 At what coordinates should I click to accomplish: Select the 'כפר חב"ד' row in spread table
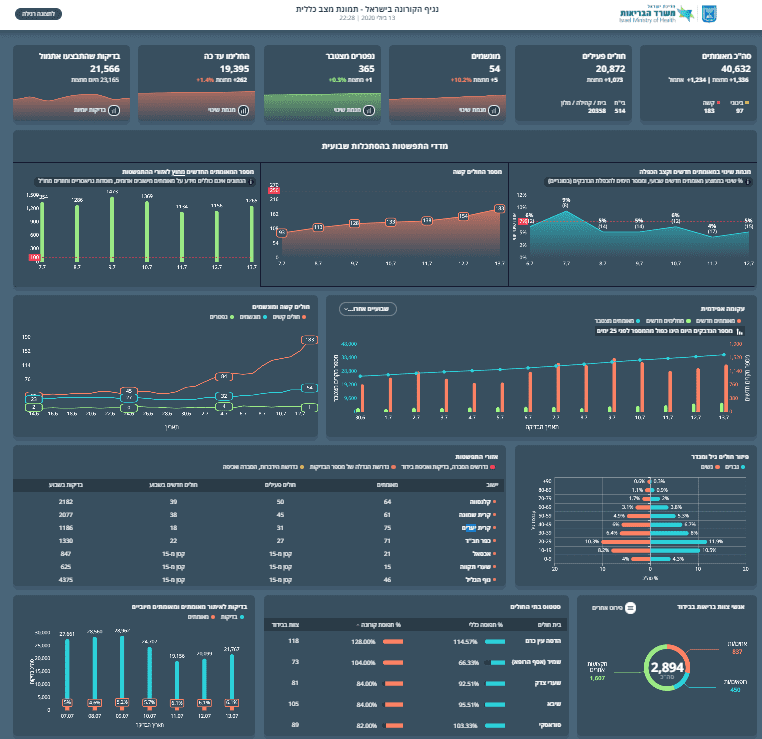coord(259,541)
